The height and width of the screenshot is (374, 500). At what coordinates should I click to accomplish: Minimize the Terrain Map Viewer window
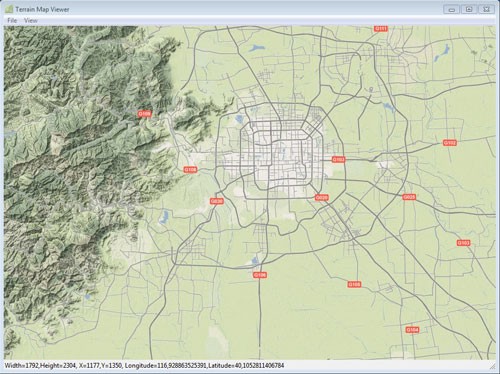[x=452, y=9]
